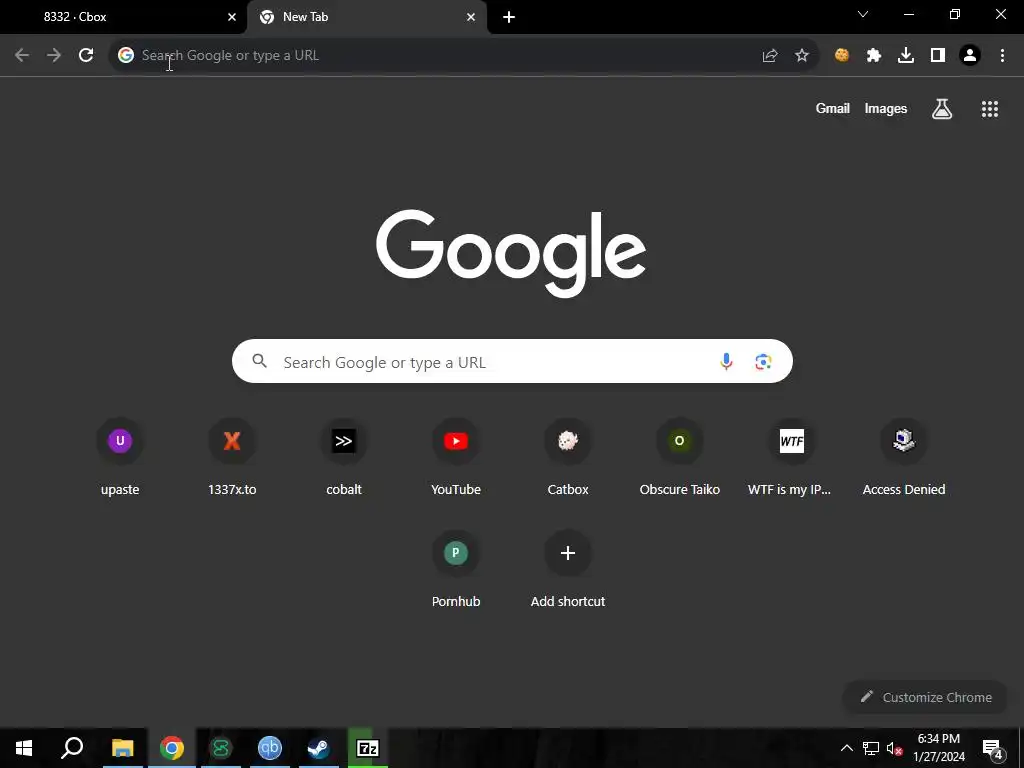
Task: Open 7-Zip from the taskbar
Action: tap(368, 748)
